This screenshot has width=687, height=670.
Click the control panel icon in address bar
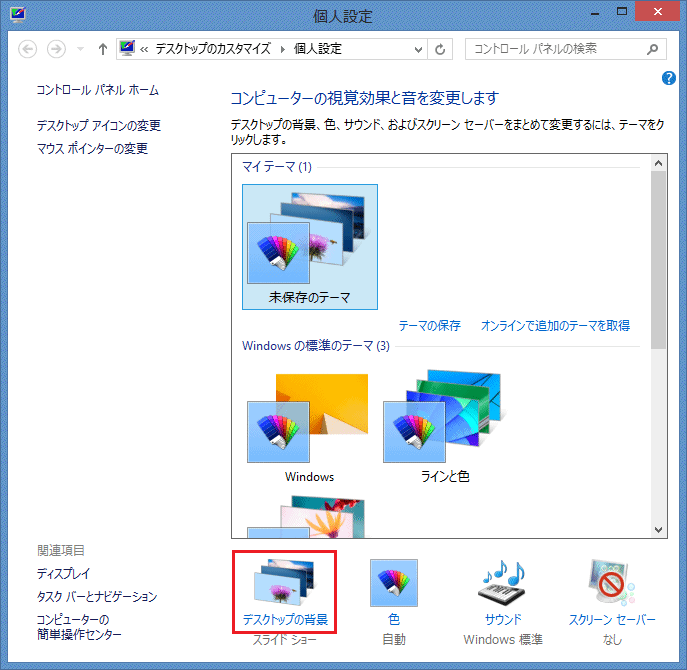pos(127,48)
